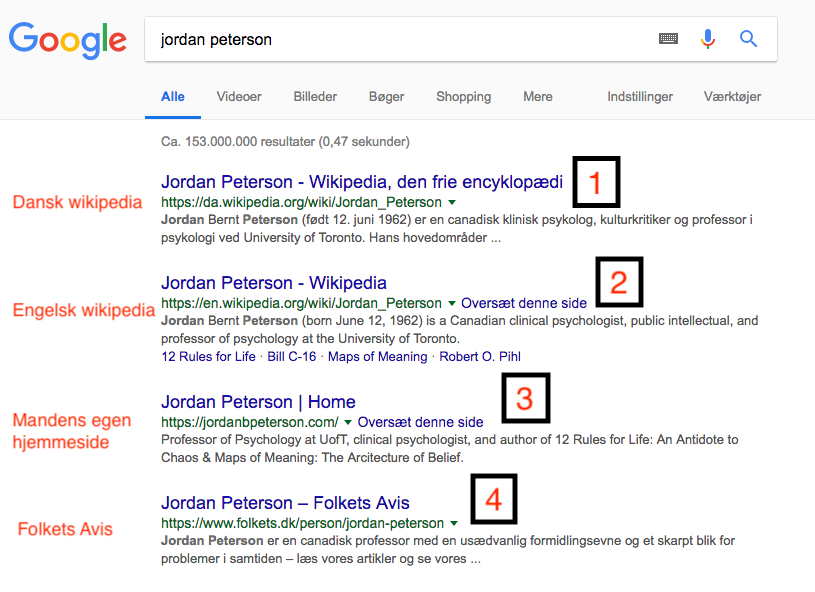Open the Bøger tab
The width and height of the screenshot is (815, 592).
coord(386,97)
